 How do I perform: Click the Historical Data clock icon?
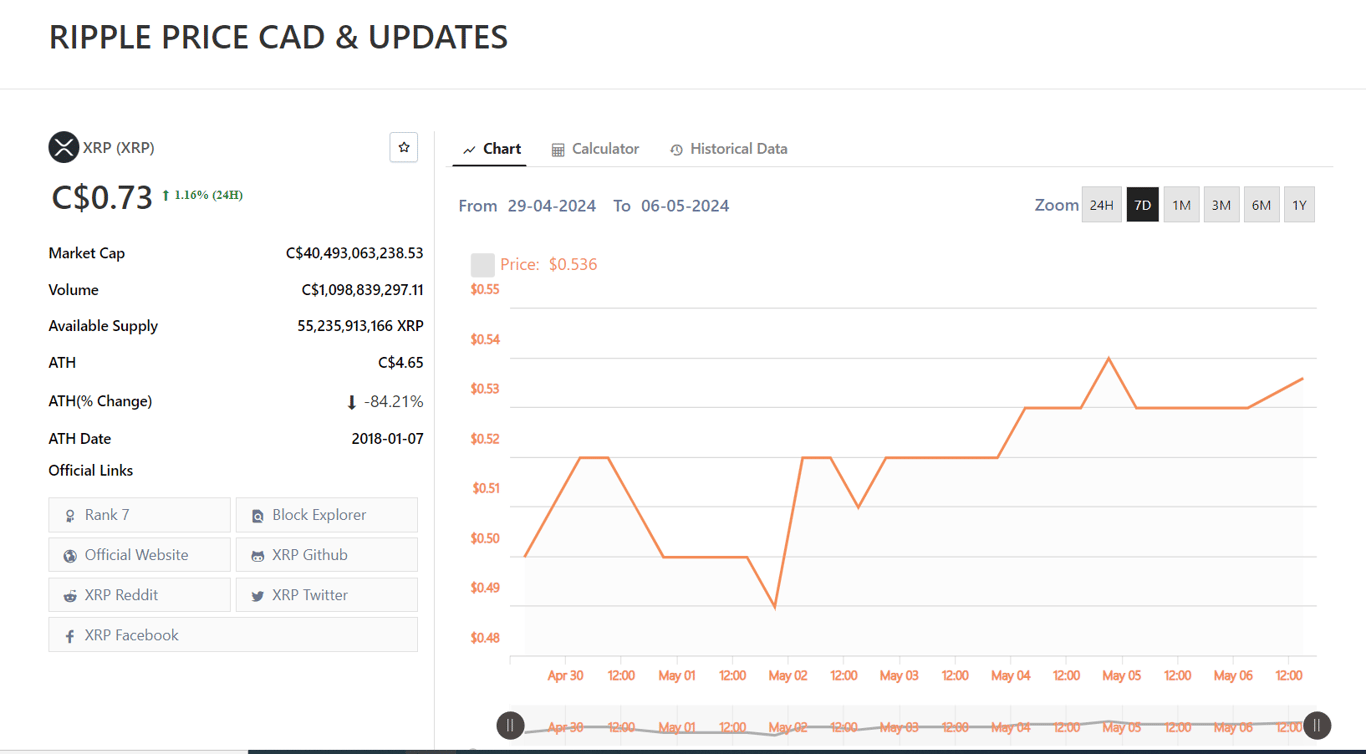click(x=676, y=150)
